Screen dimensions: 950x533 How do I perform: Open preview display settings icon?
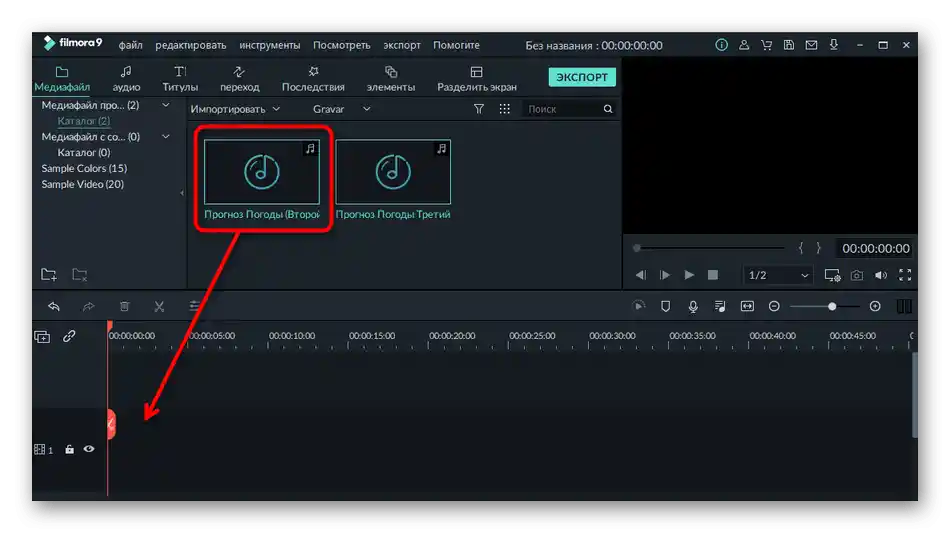point(832,275)
